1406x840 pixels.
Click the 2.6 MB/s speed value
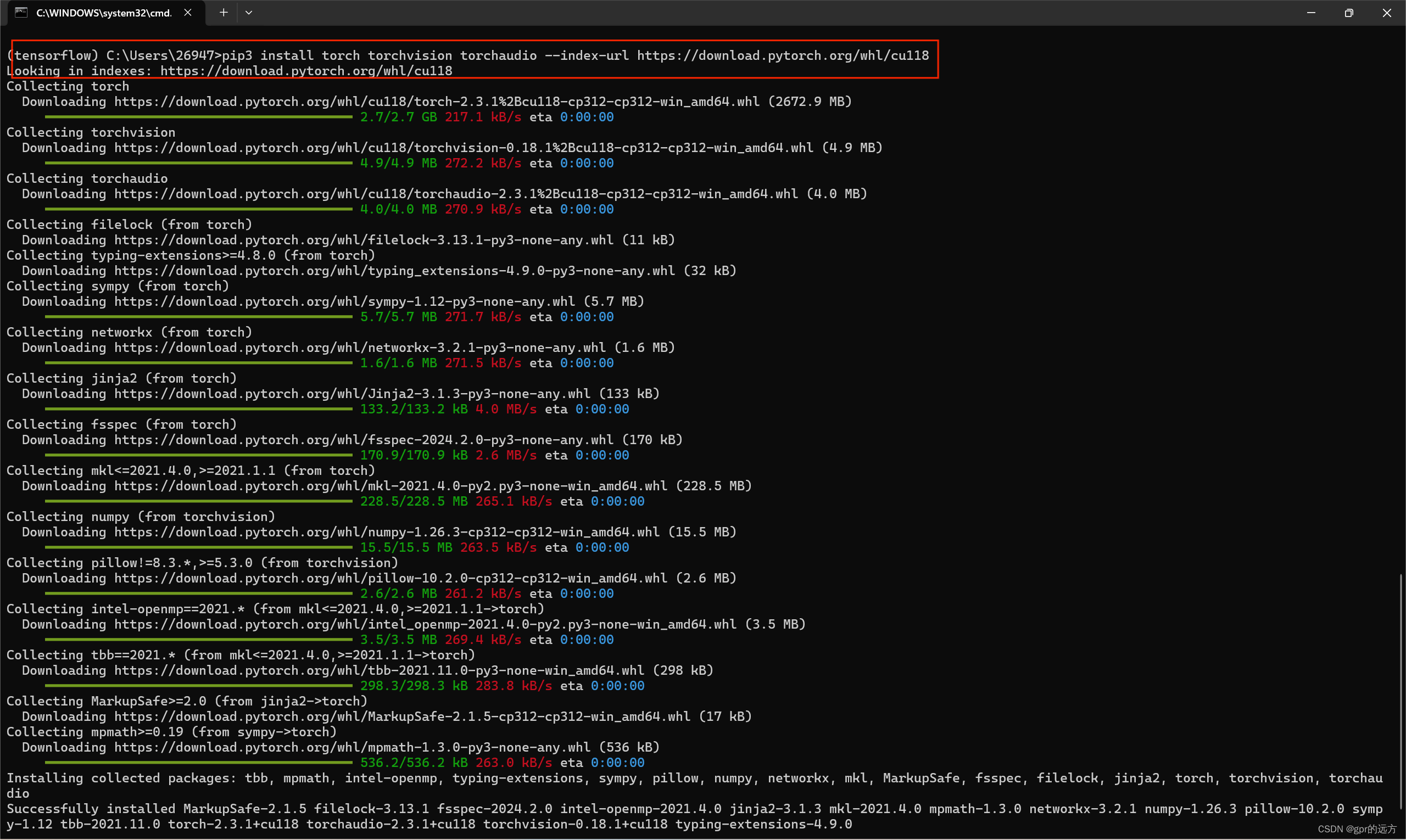pyautogui.click(x=506, y=455)
